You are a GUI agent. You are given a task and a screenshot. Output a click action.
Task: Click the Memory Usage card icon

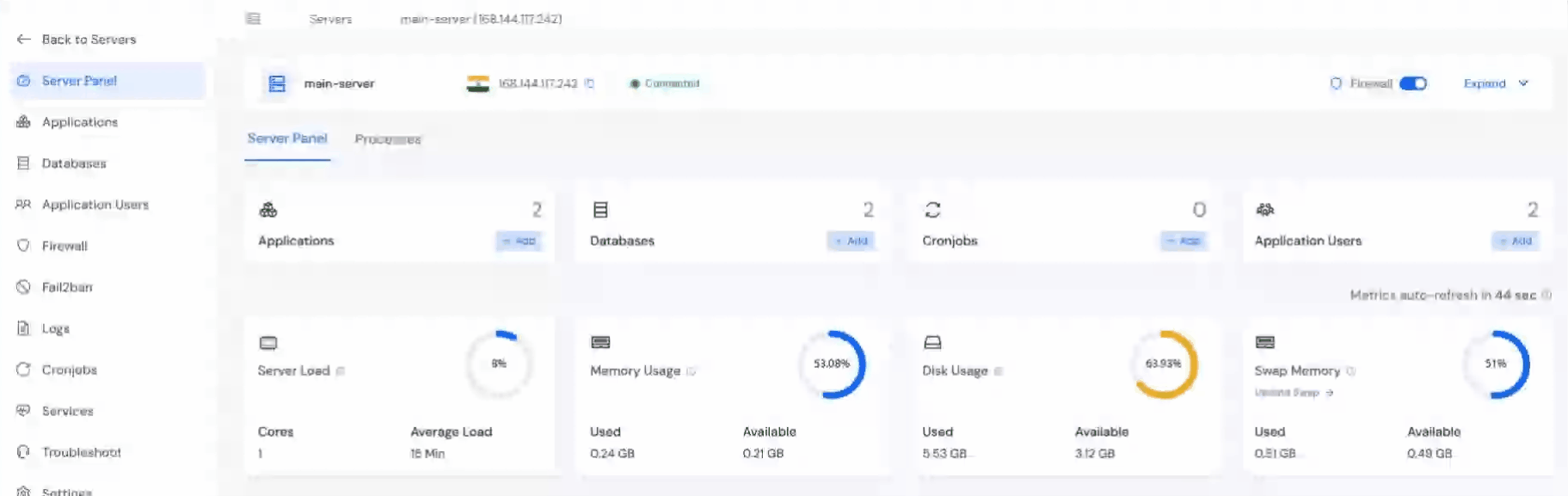(600, 342)
